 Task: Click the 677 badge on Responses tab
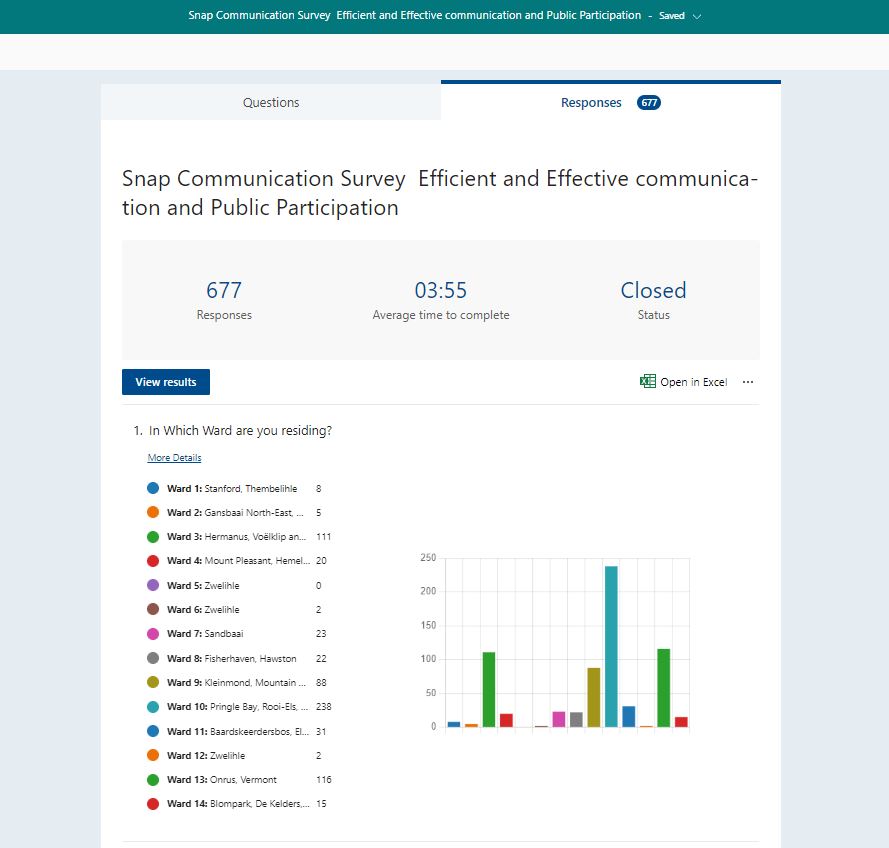pos(649,102)
